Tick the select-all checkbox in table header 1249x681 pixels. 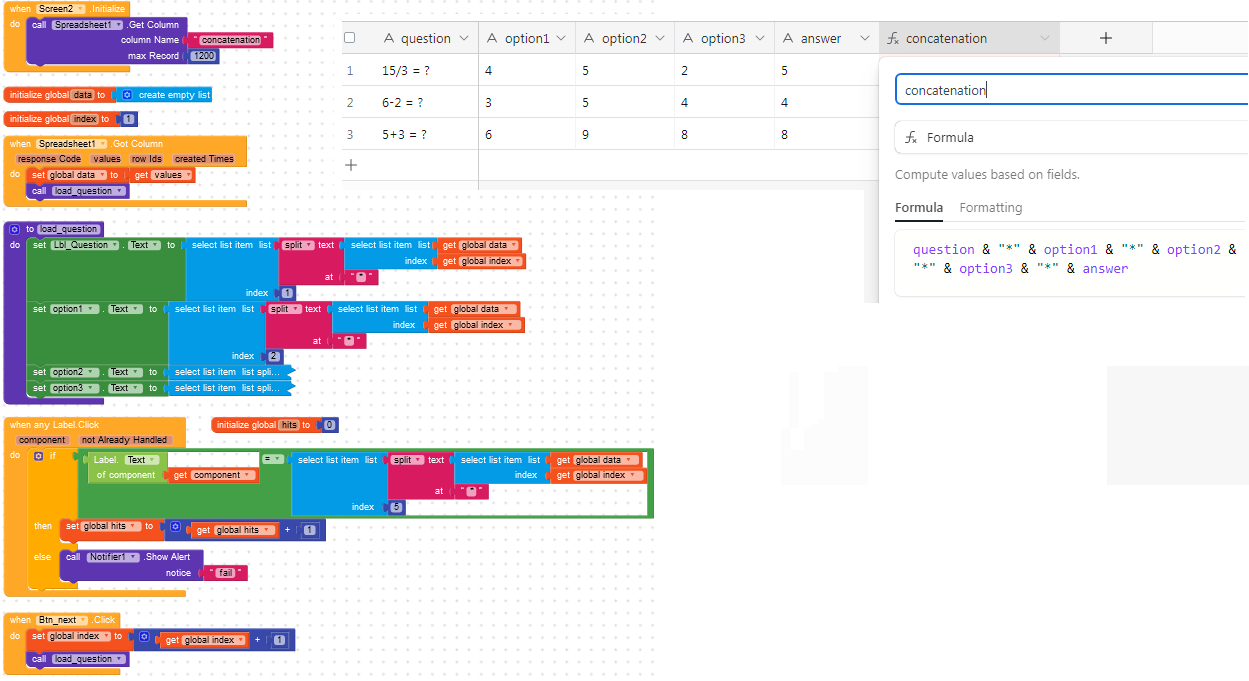point(350,38)
